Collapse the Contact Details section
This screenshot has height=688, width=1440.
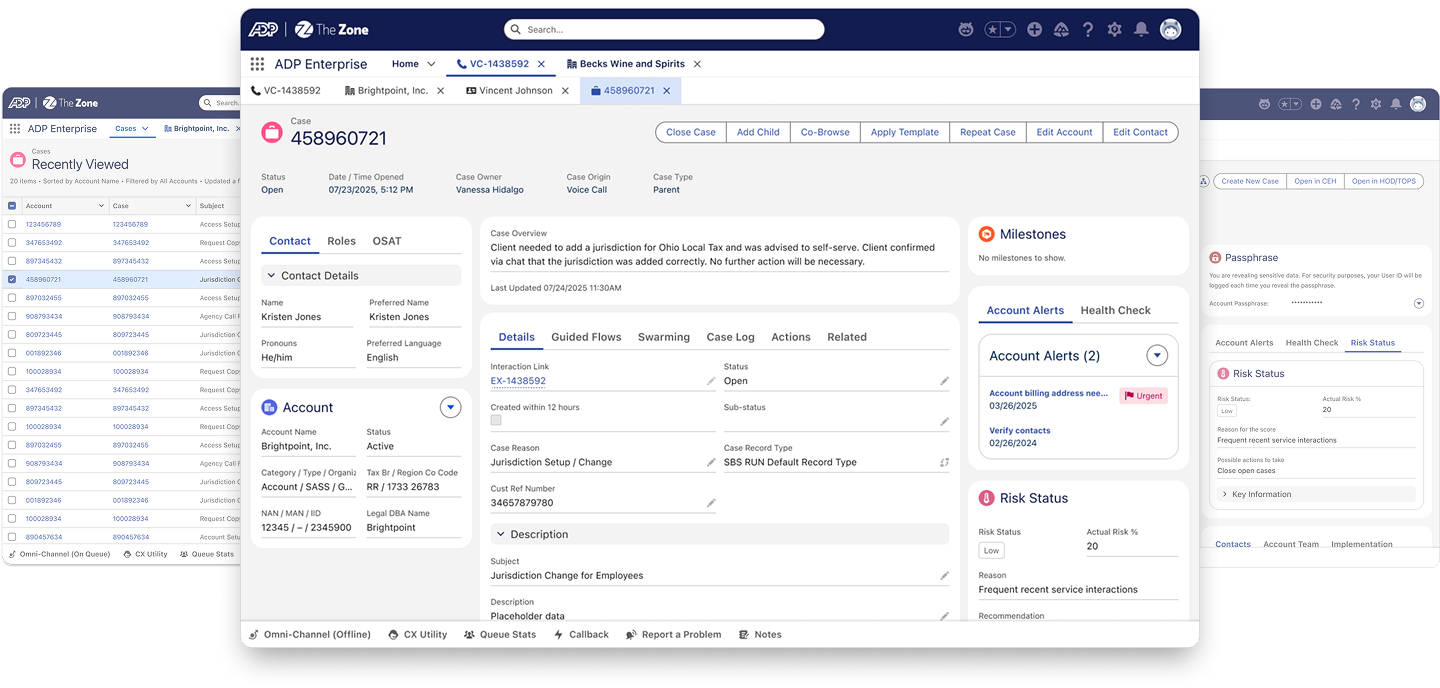tap(271, 276)
